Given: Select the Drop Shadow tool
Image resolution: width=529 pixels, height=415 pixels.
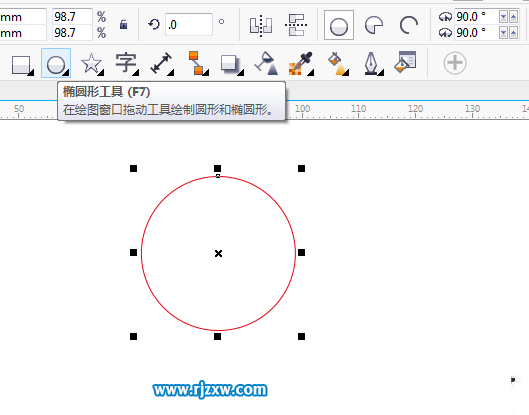Looking at the screenshot, I should click(x=232, y=64).
